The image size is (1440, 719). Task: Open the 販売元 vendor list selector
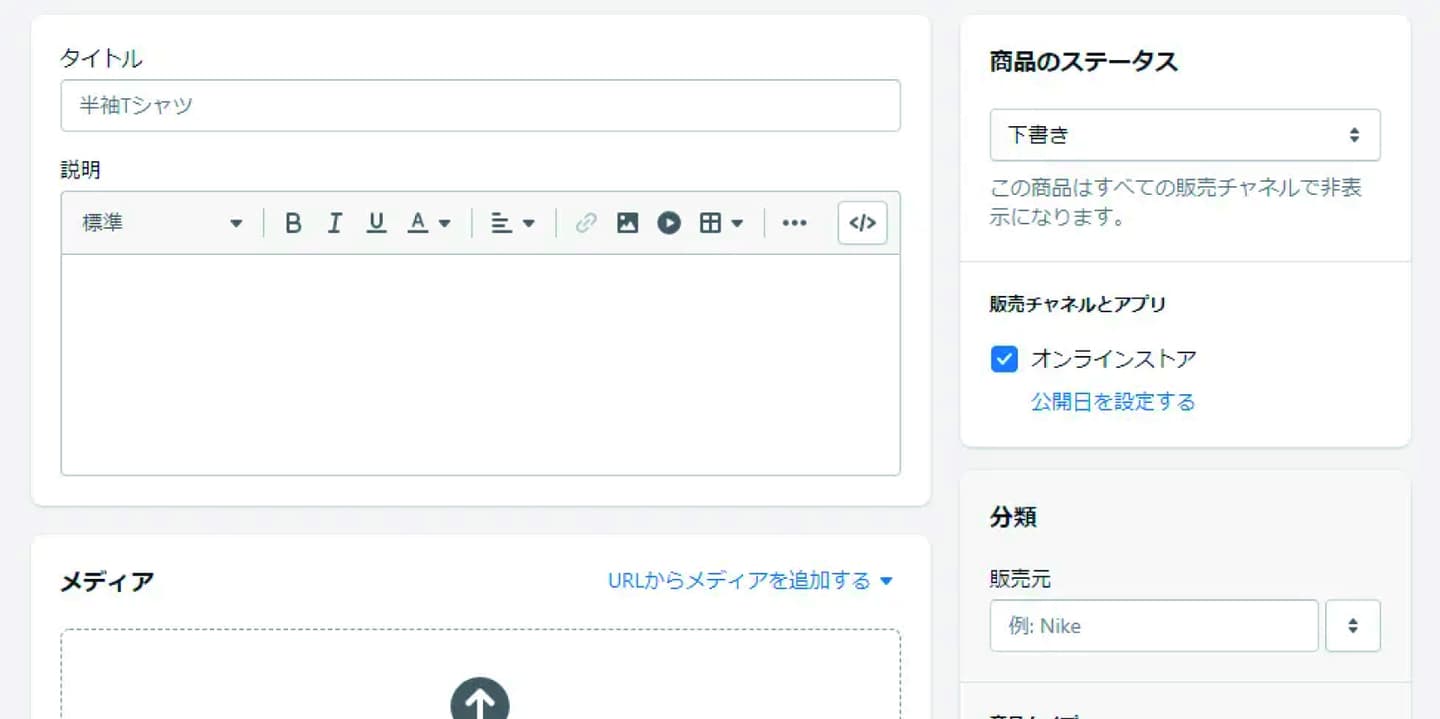point(1352,626)
